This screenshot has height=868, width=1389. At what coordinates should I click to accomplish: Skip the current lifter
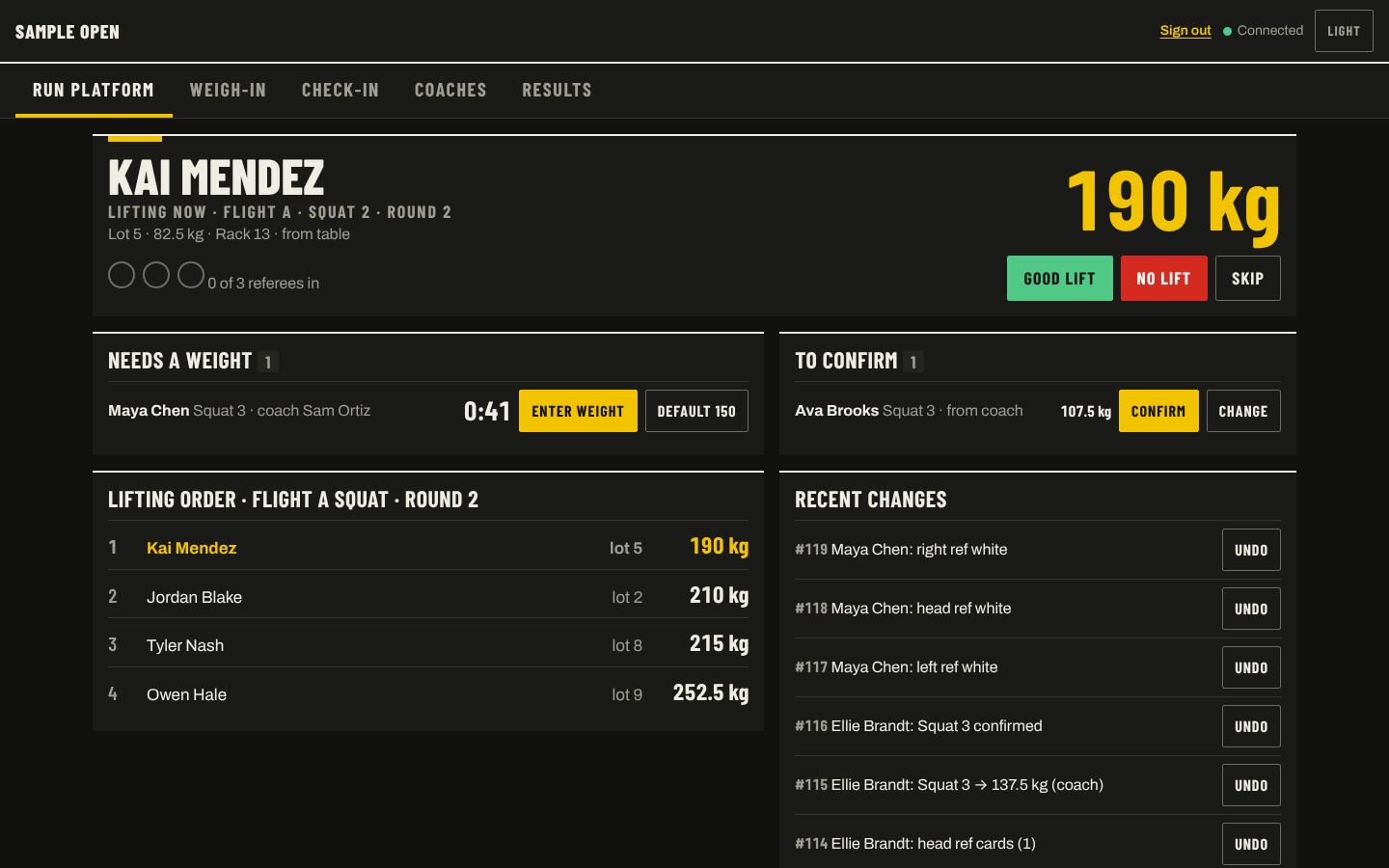[1248, 279]
